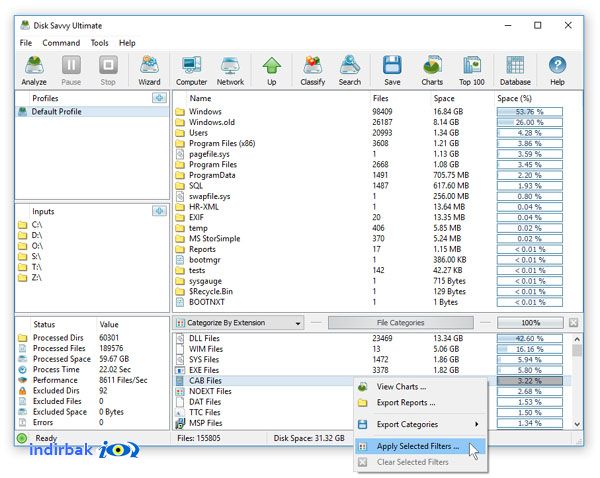Open the Charts view

(x=432, y=71)
